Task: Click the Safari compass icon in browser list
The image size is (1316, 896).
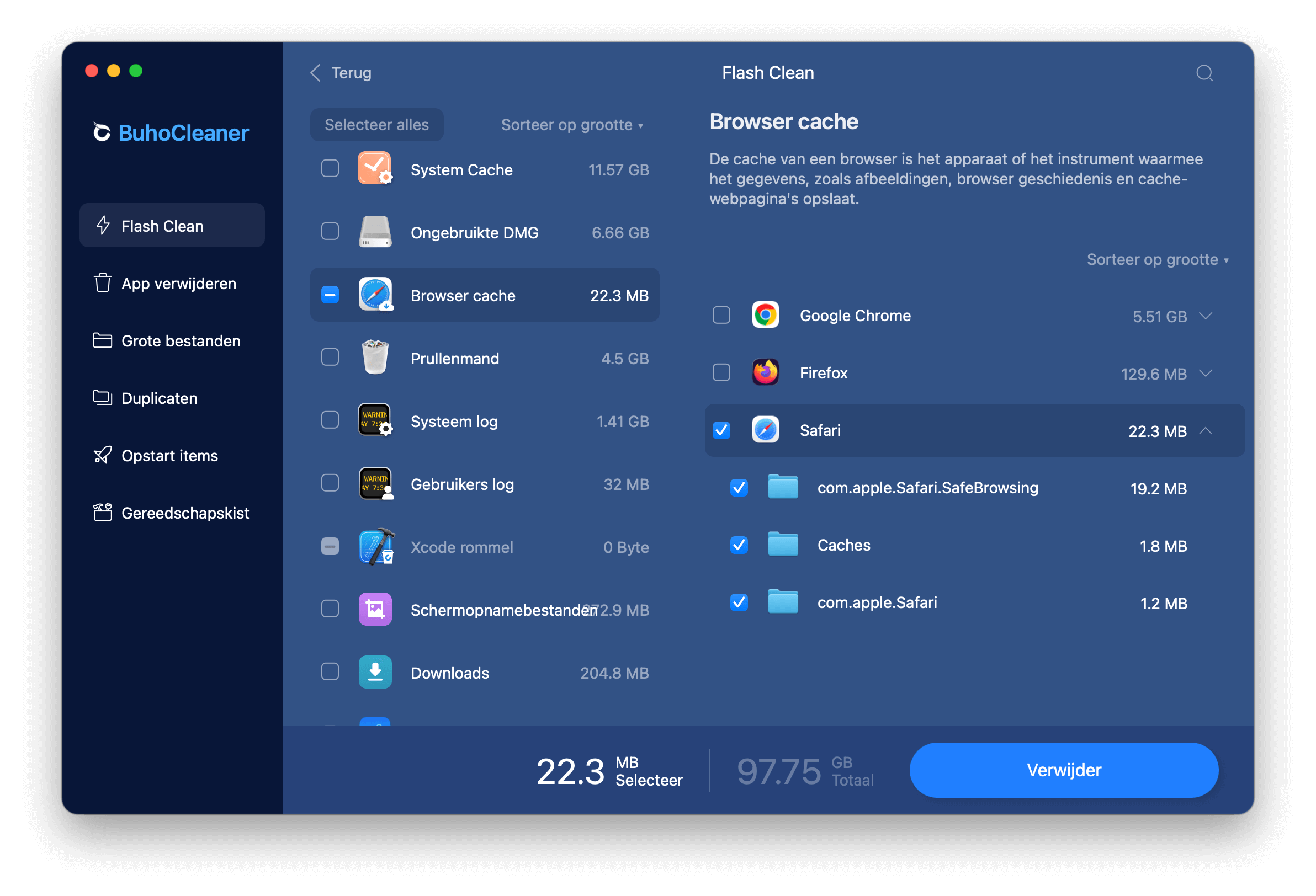Action: (765, 430)
